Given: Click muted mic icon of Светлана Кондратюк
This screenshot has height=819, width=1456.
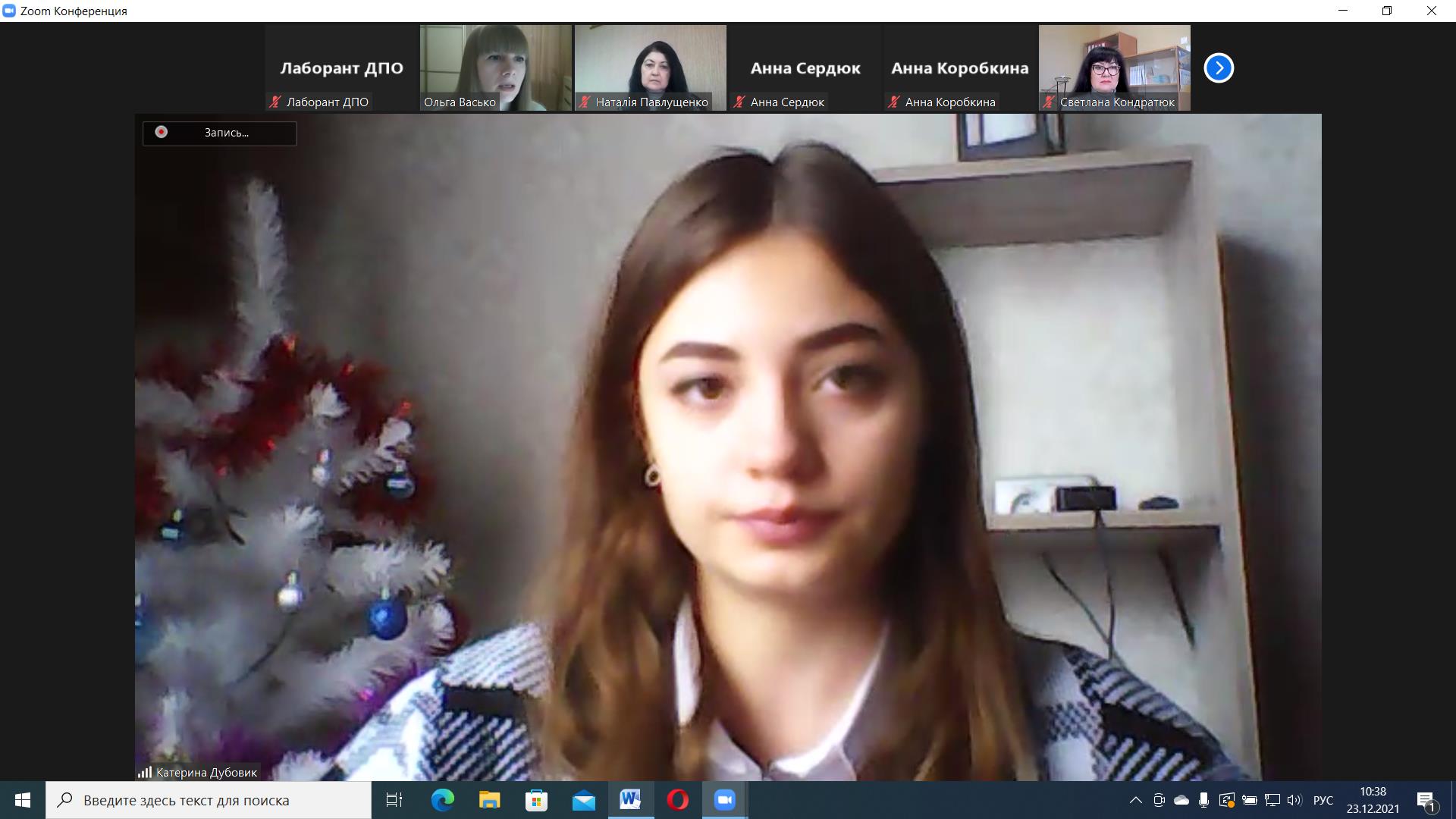Looking at the screenshot, I should pyautogui.click(x=1049, y=102).
